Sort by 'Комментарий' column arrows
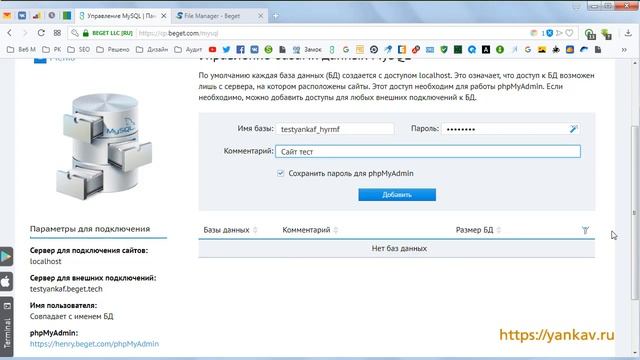Viewport: 640px width, 360px height. [x=336, y=230]
